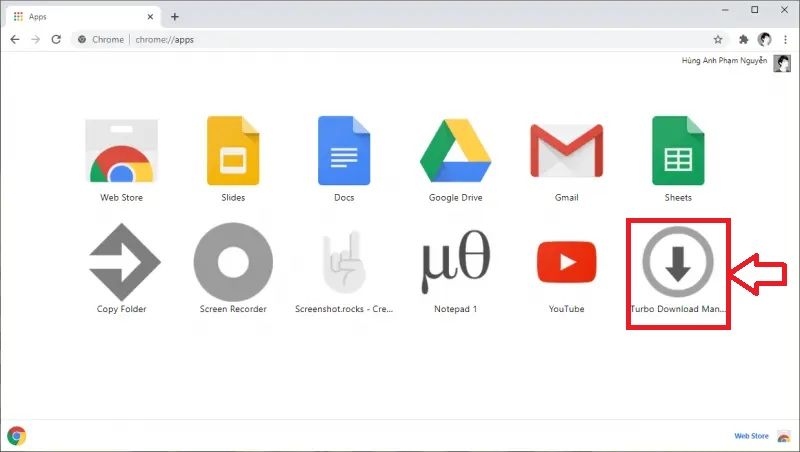Reload the current page

click(x=56, y=39)
